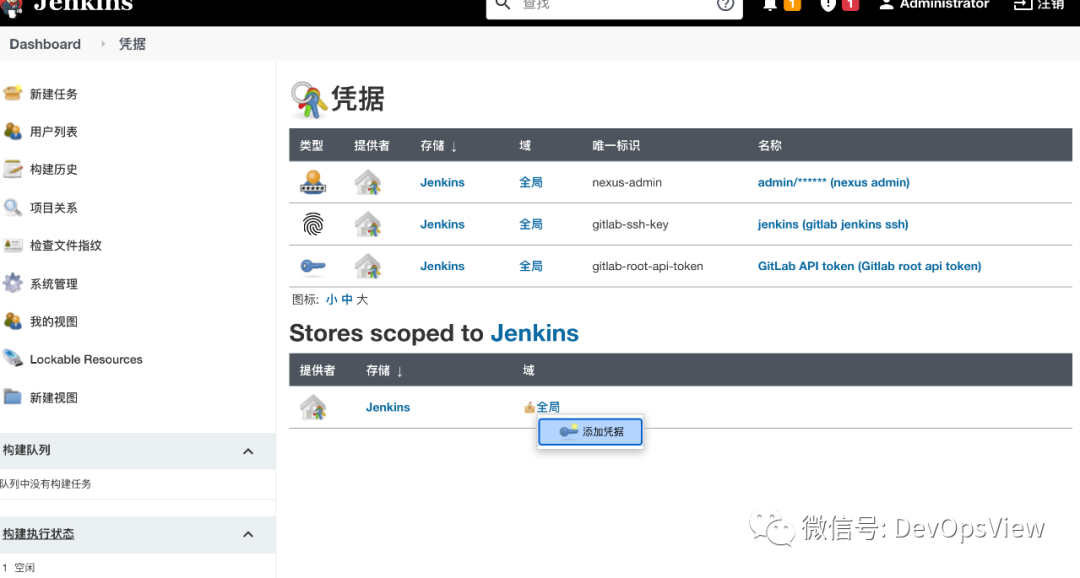Open jenkins (gitlab jenkins ssh) credential
1080x578 pixels.
[833, 225]
